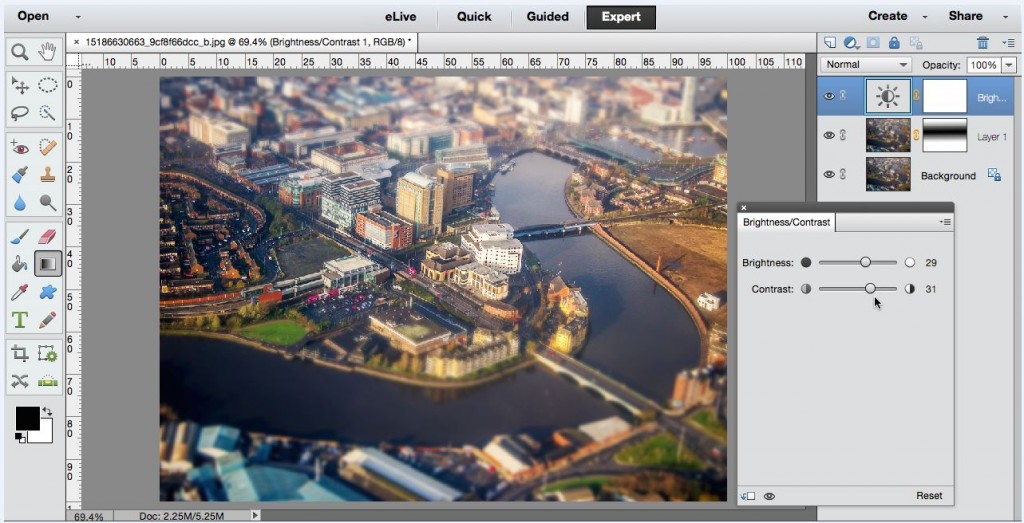1024x523 pixels.
Task: Open the status bar Doc info arrow
Action: (x=255, y=515)
